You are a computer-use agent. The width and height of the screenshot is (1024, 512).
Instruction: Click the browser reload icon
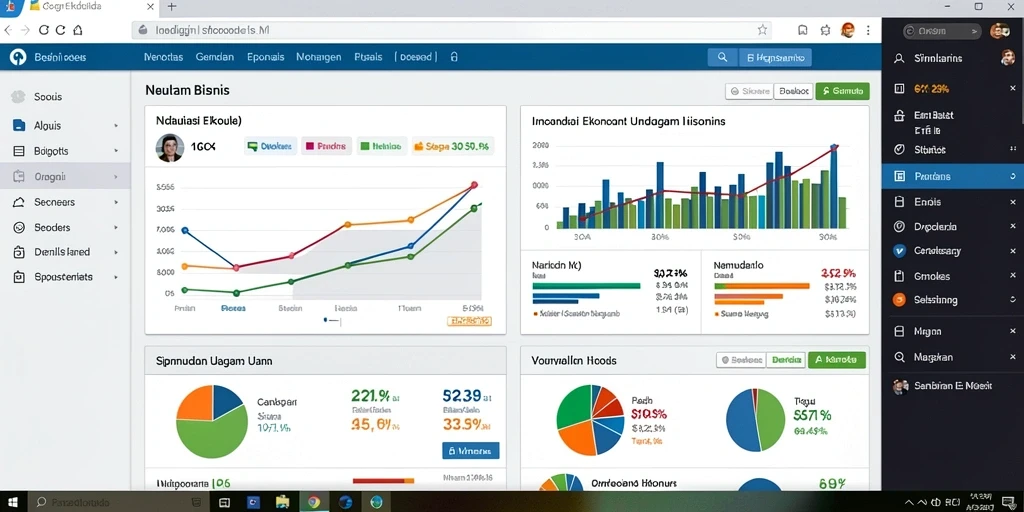coord(44,30)
